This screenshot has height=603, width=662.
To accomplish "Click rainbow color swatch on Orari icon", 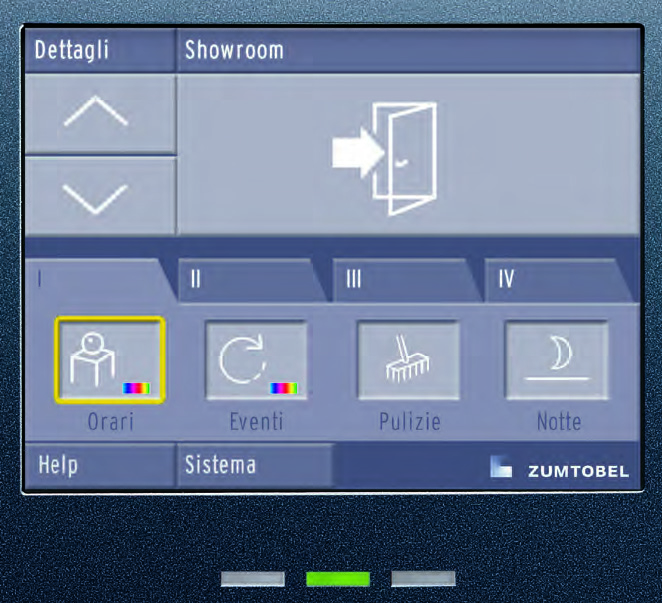I will 136,388.
